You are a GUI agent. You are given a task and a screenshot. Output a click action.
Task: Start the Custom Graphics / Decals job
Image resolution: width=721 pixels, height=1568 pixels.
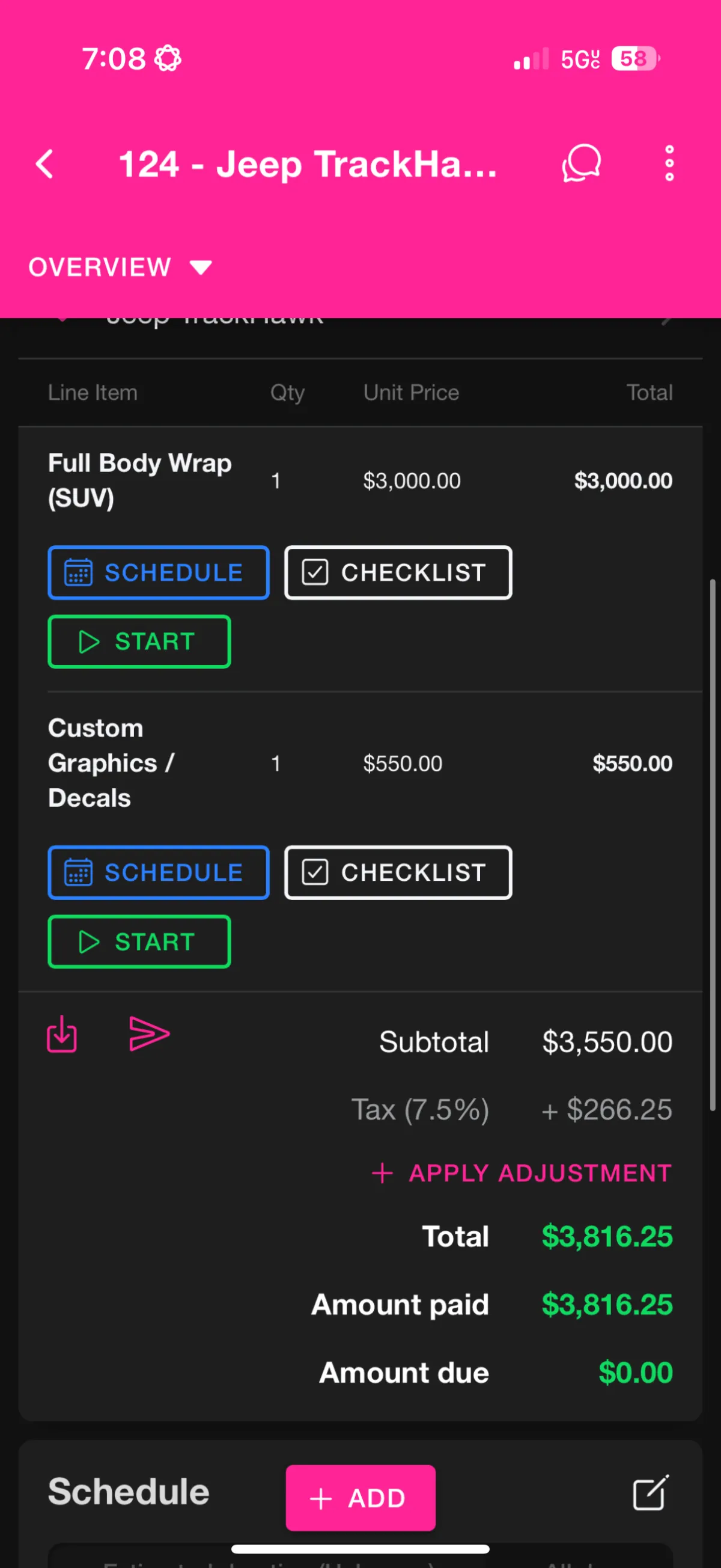tap(139, 942)
